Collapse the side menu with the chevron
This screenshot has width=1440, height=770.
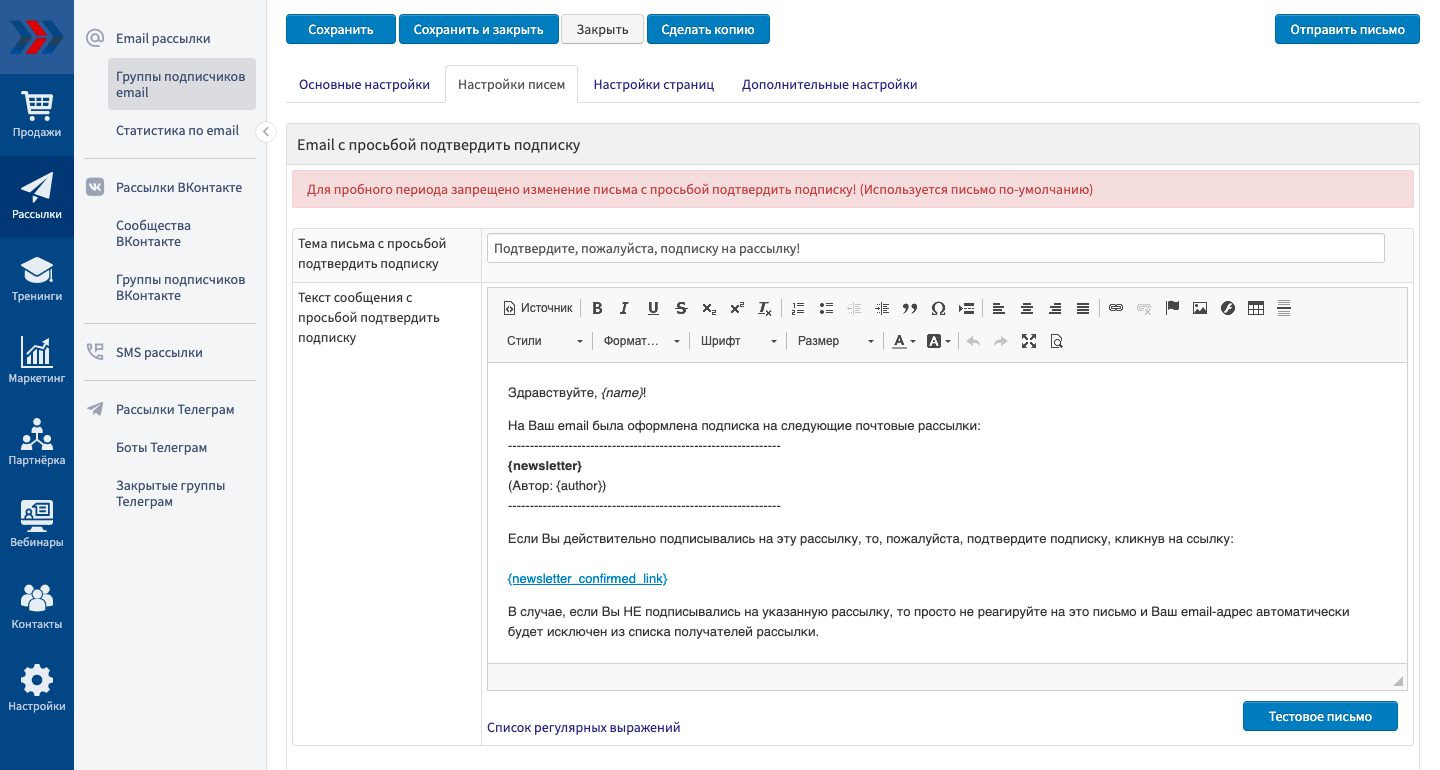tap(265, 132)
